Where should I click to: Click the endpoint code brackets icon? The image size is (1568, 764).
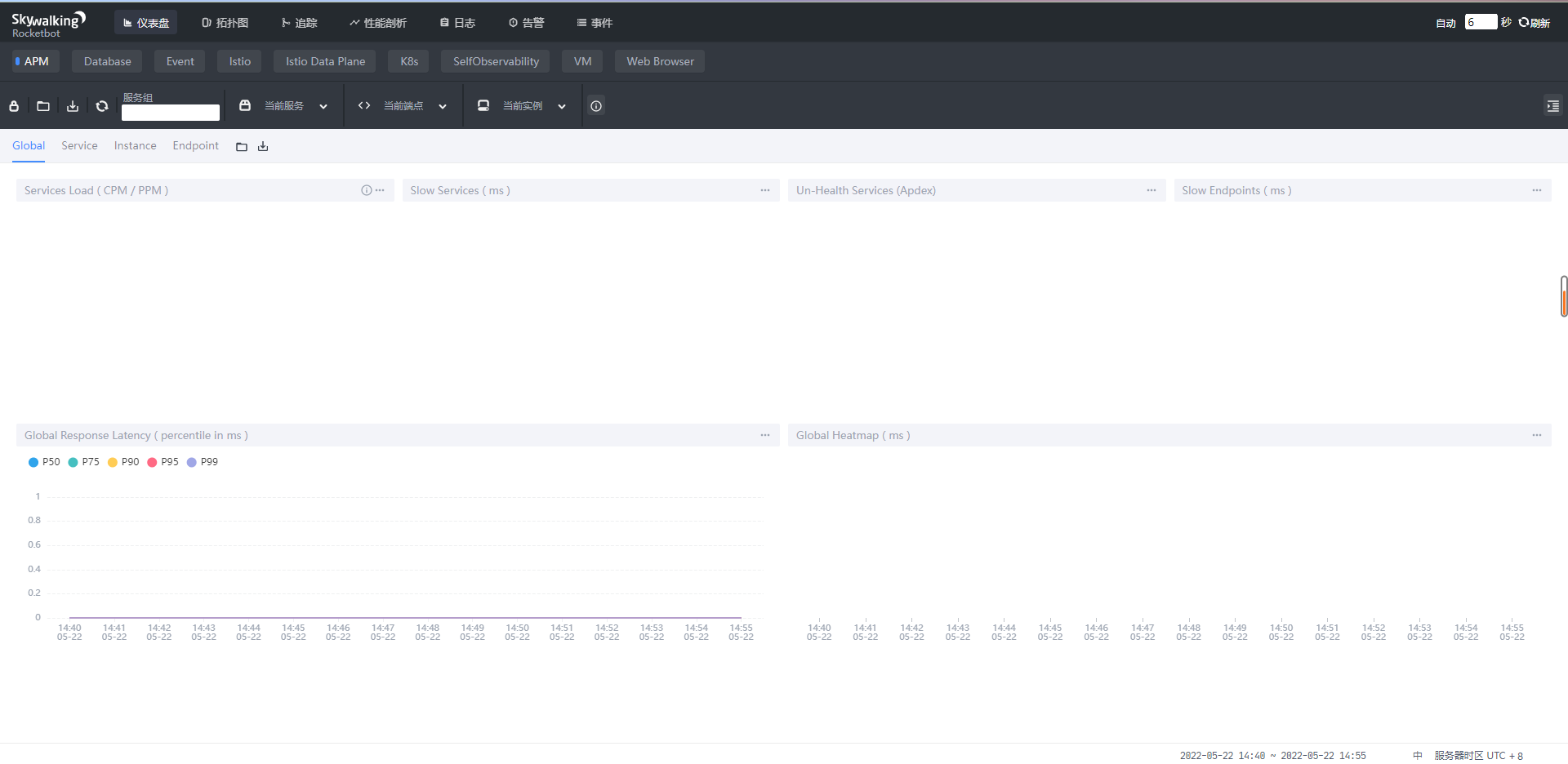pos(364,105)
